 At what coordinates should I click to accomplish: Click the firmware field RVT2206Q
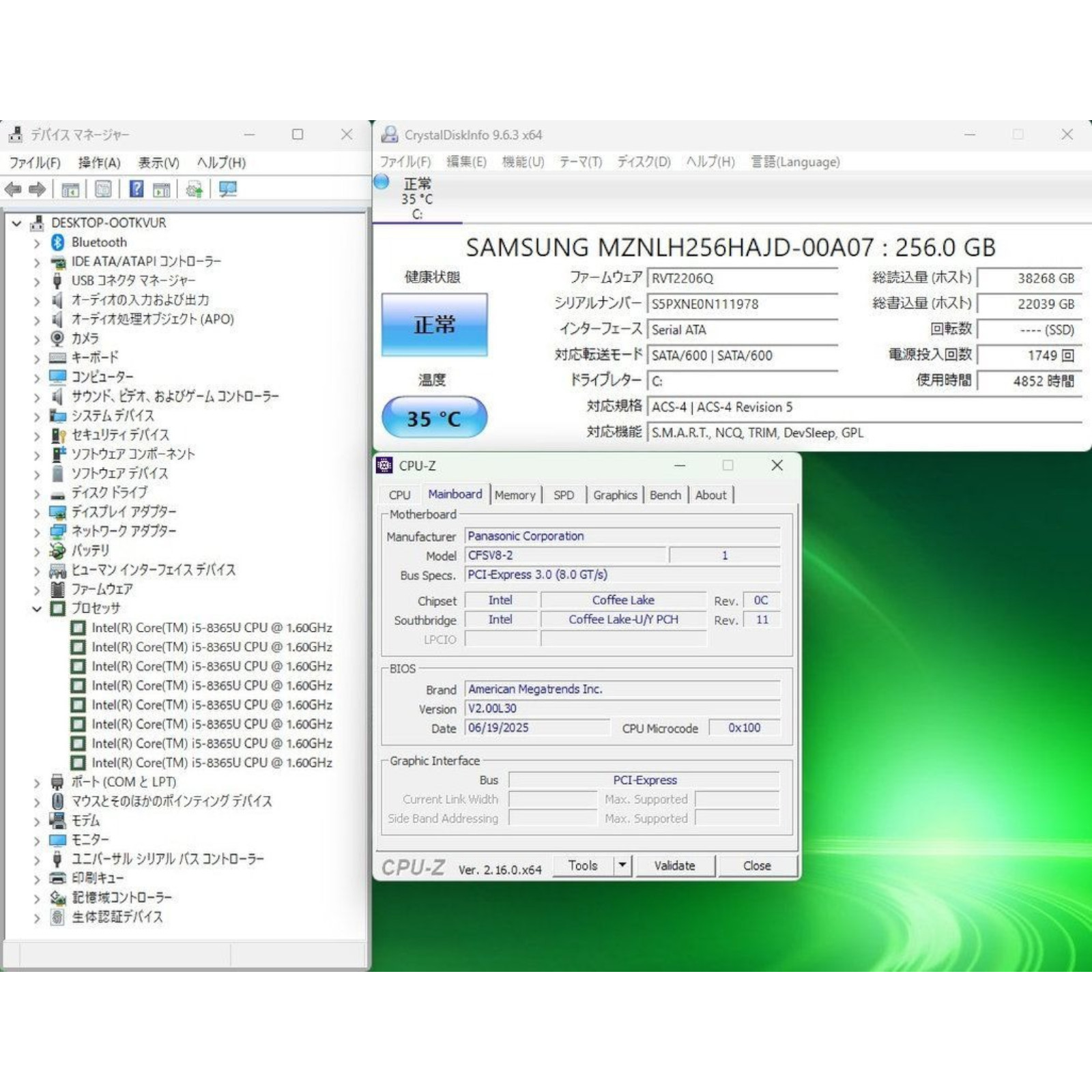click(x=743, y=278)
